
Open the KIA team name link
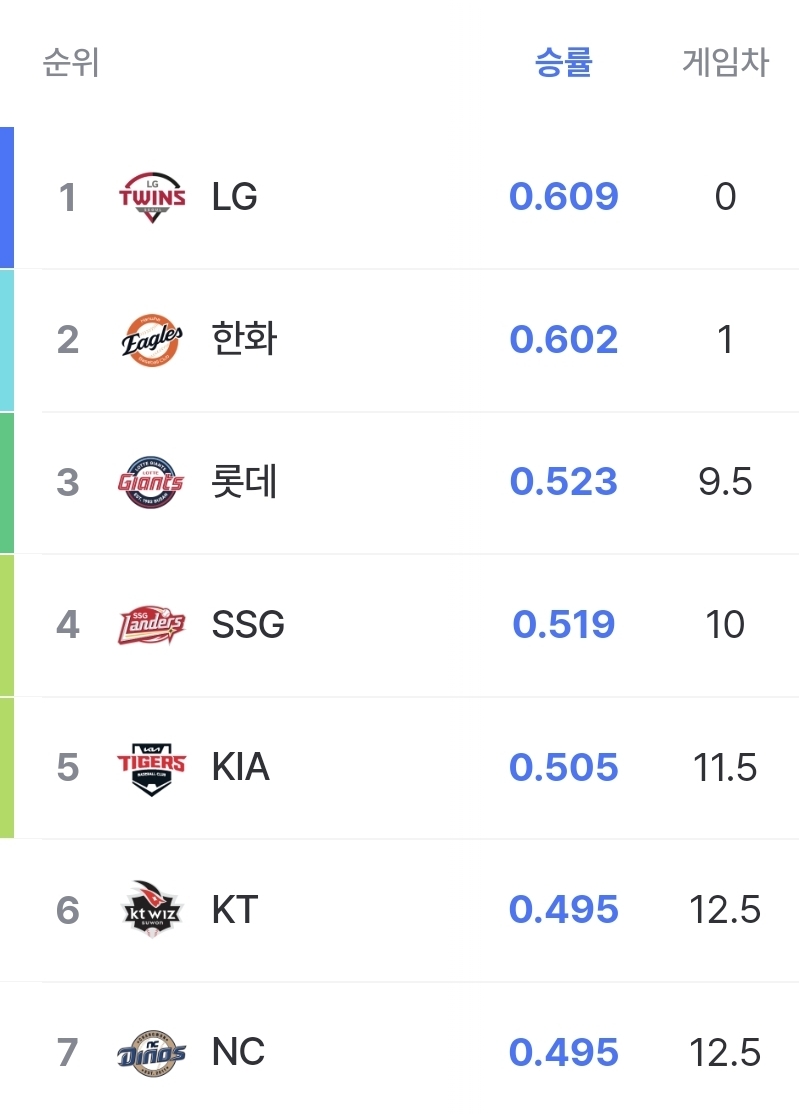click(x=241, y=767)
